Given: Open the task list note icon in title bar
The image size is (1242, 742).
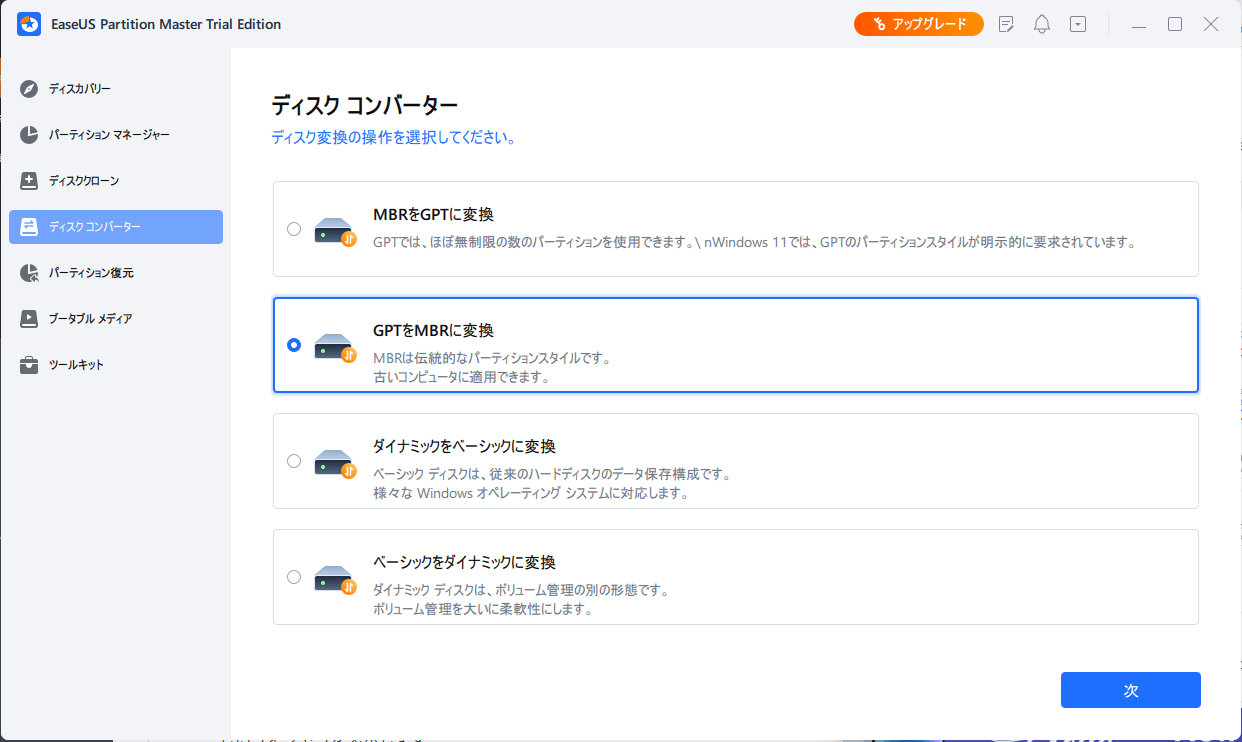Looking at the screenshot, I should [1007, 24].
